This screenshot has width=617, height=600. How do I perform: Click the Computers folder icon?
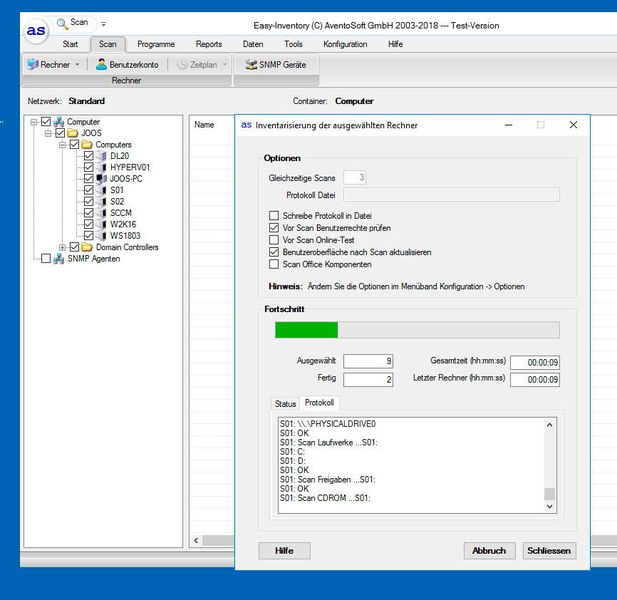[x=87, y=145]
